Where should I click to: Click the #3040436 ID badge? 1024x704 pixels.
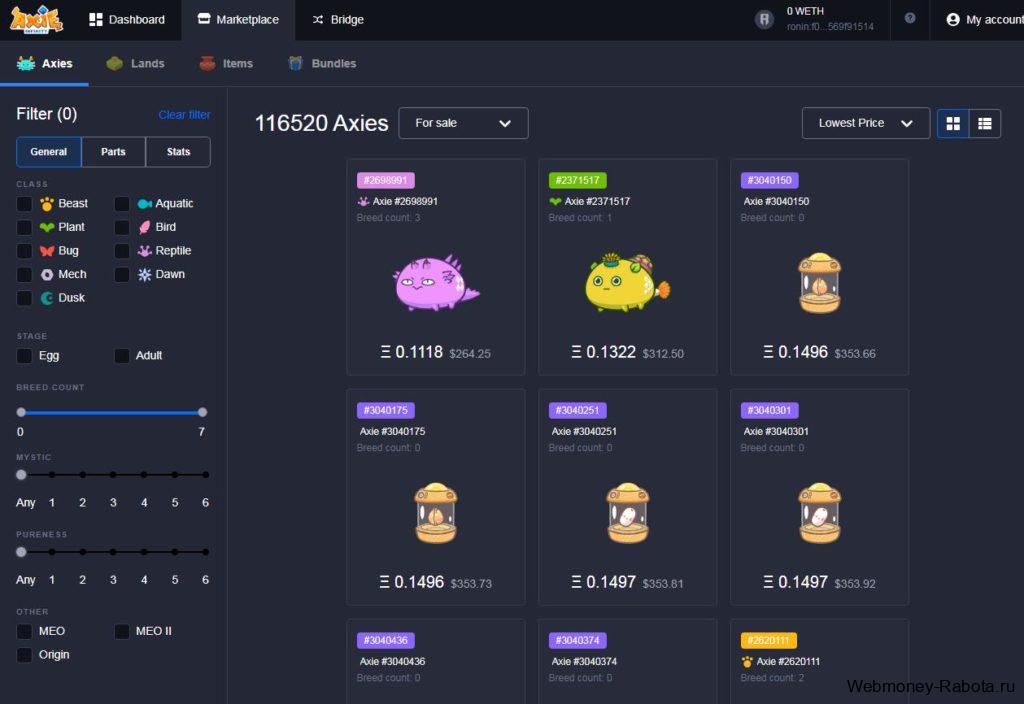(386, 641)
